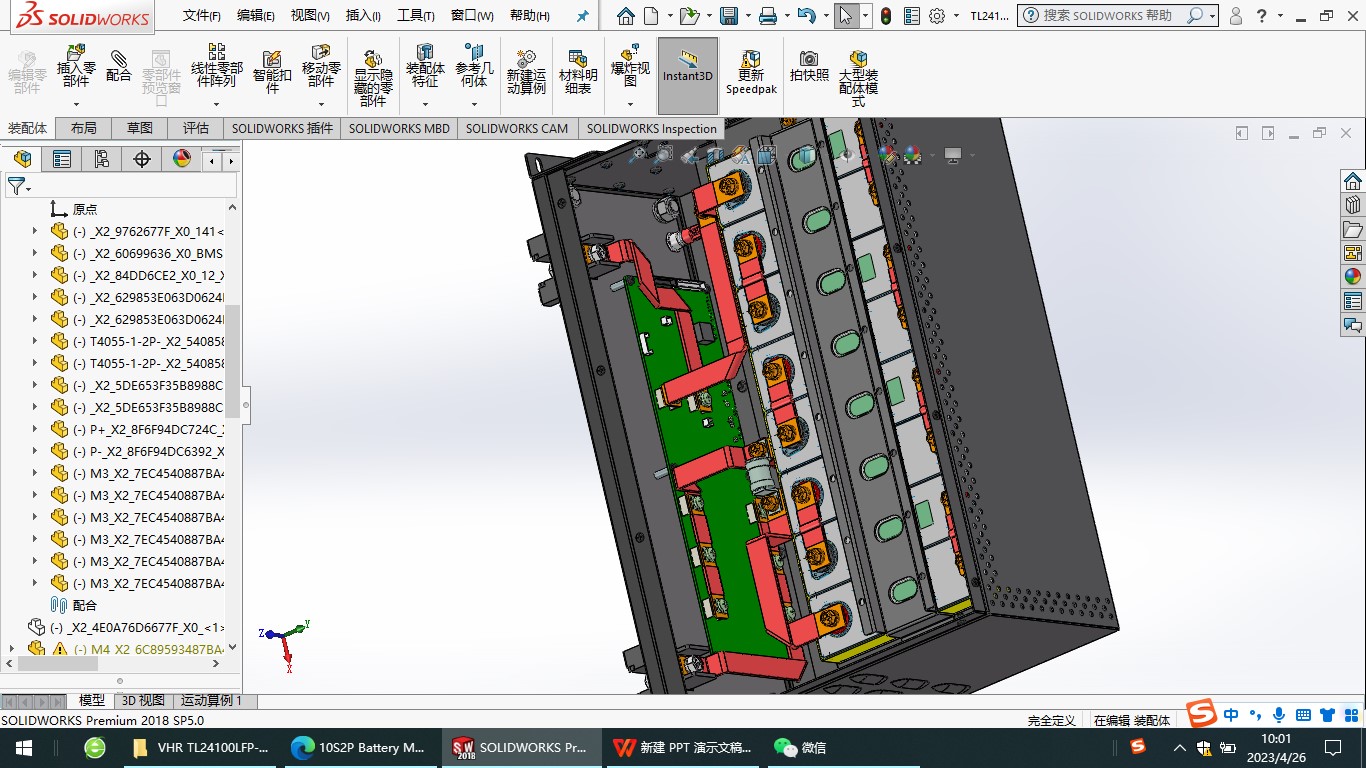Open the Appearances color ball in right task pane
Image resolution: width=1366 pixels, height=768 pixels.
1352,277
